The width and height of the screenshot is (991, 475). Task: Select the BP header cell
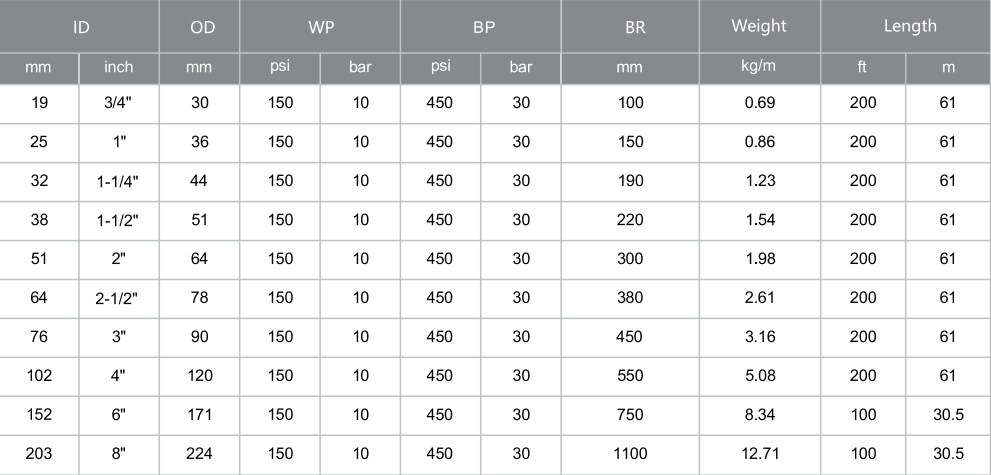[x=481, y=26]
